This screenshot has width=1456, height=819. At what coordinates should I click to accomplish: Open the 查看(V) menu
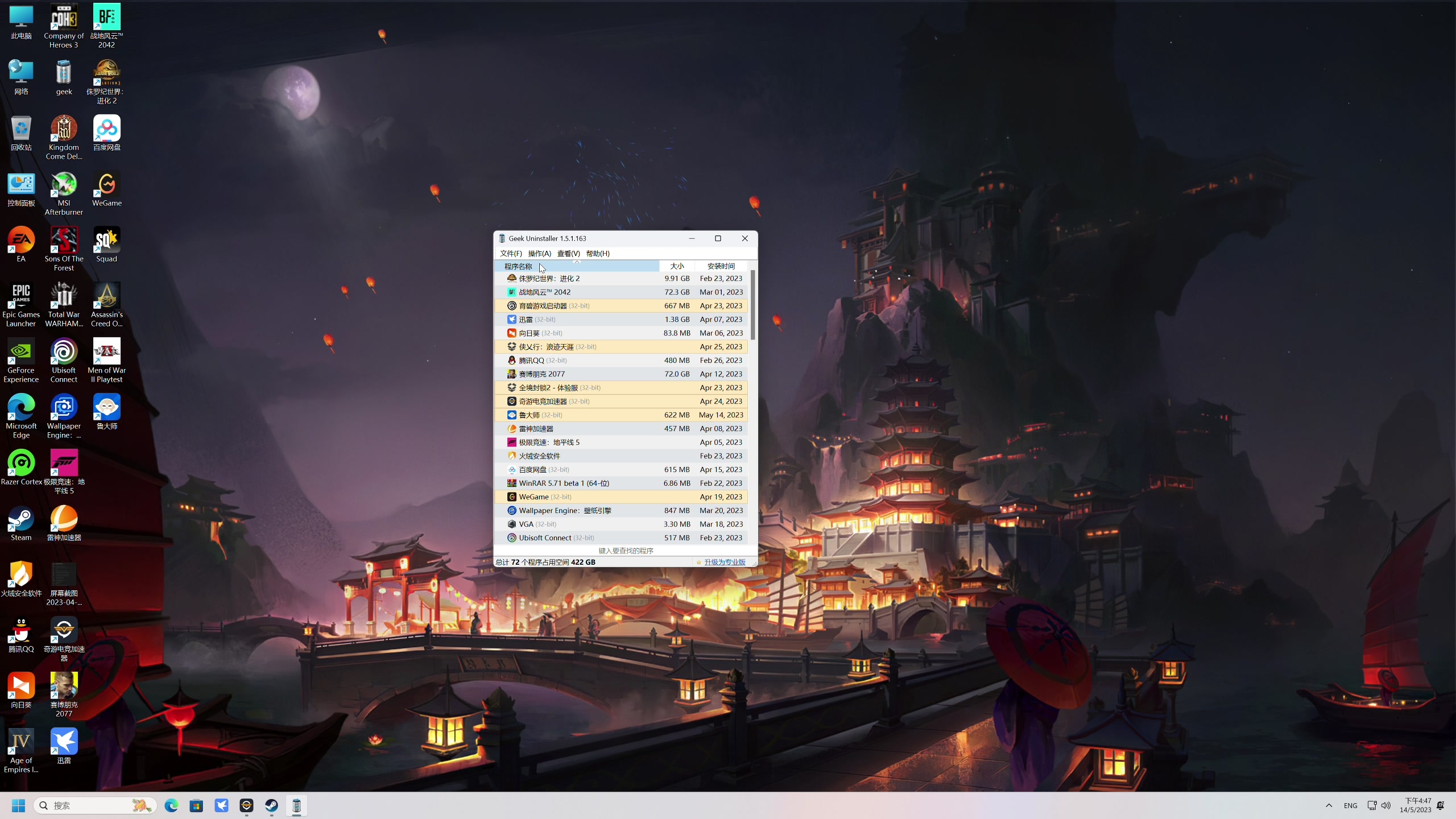coord(568,254)
